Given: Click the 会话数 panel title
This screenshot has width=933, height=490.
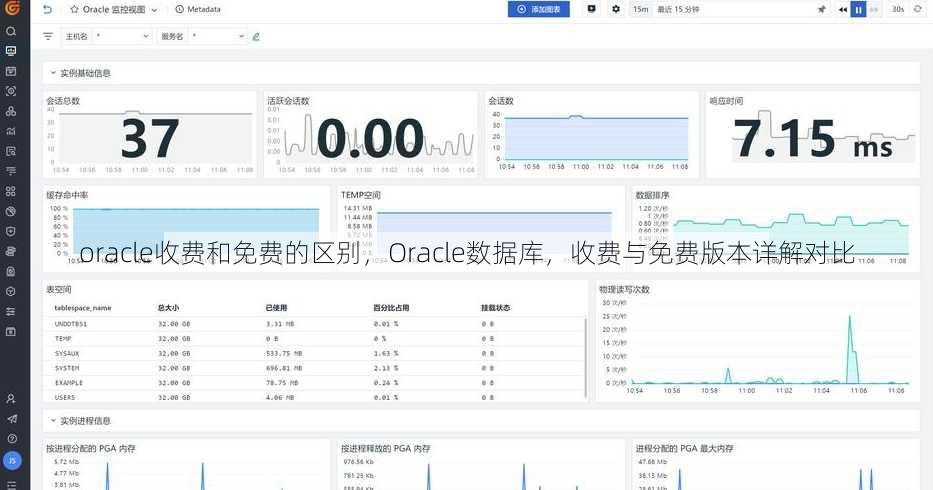Looking at the screenshot, I should pos(501,101).
